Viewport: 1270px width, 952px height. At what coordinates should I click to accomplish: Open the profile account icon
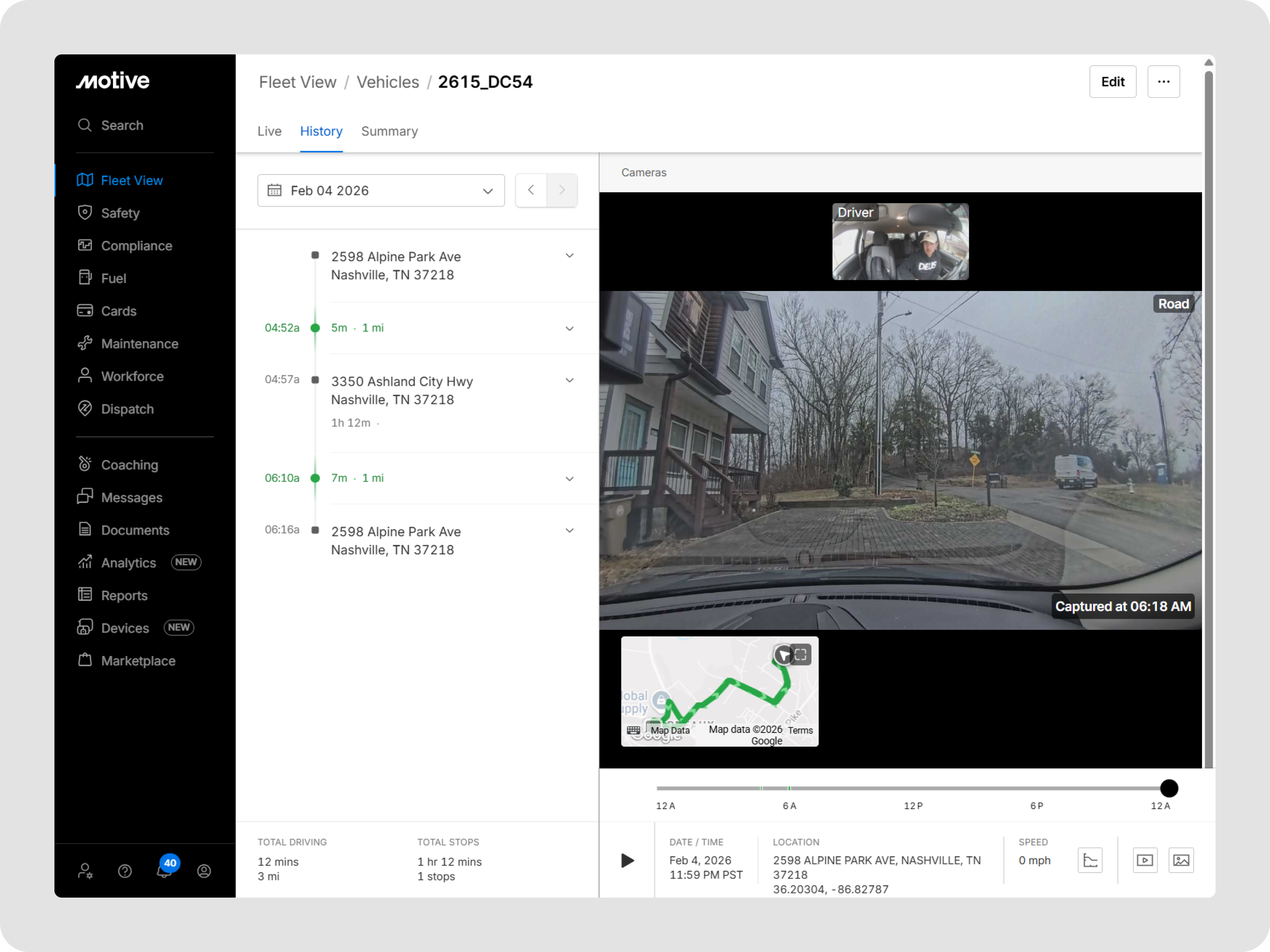[x=204, y=871]
